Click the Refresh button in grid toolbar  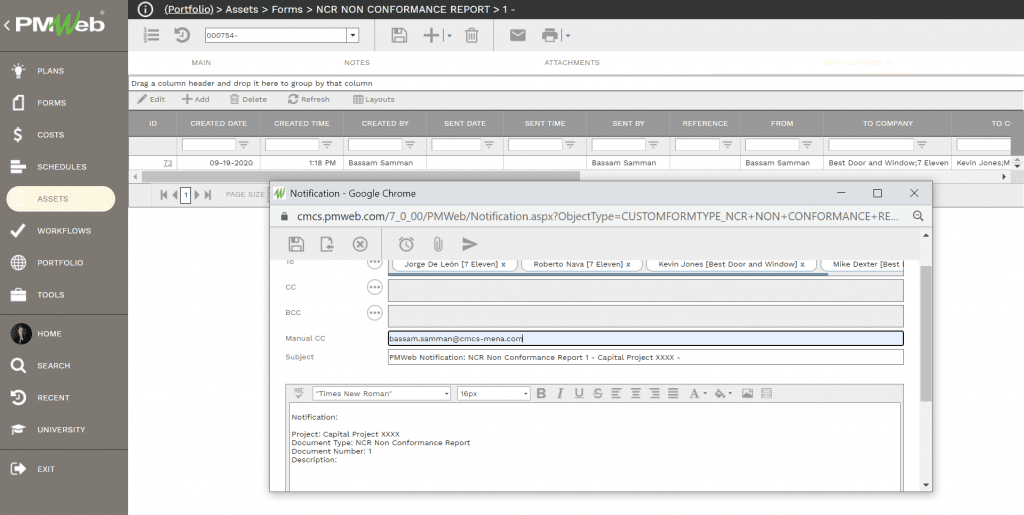pos(309,99)
